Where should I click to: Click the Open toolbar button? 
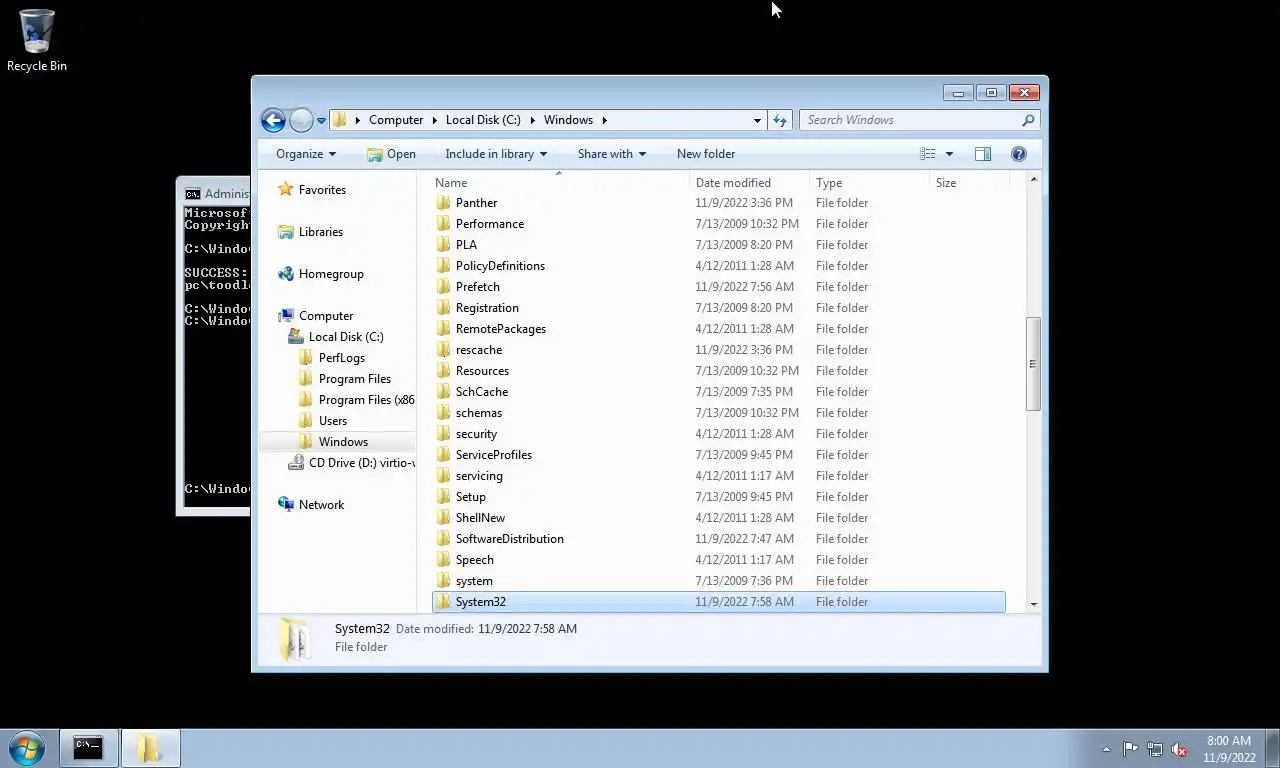[391, 154]
